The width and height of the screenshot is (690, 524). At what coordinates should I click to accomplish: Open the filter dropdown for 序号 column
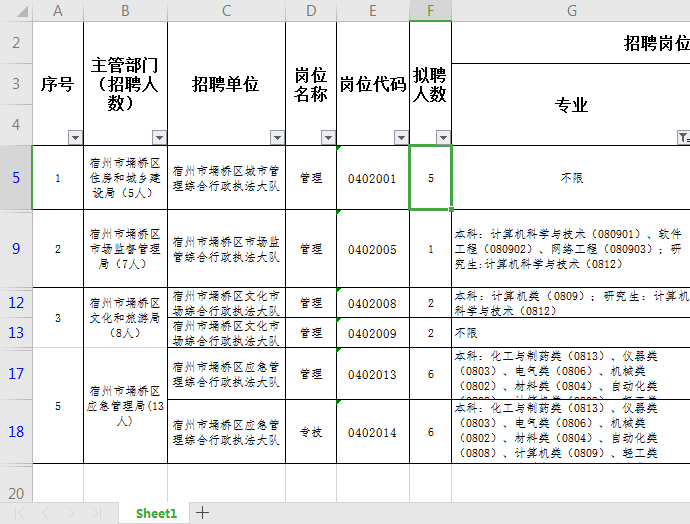click(x=75, y=137)
